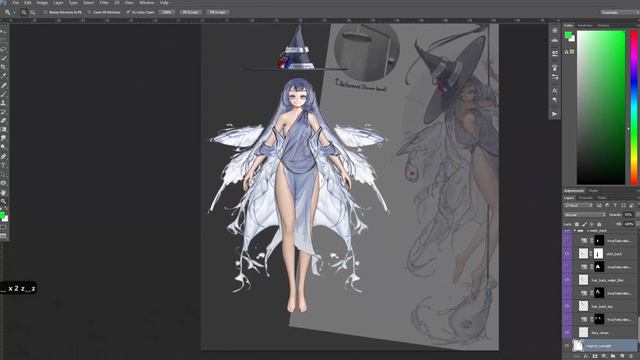Click the layer Opacity value field
The image size is (640, 360).
click(628, 215)
